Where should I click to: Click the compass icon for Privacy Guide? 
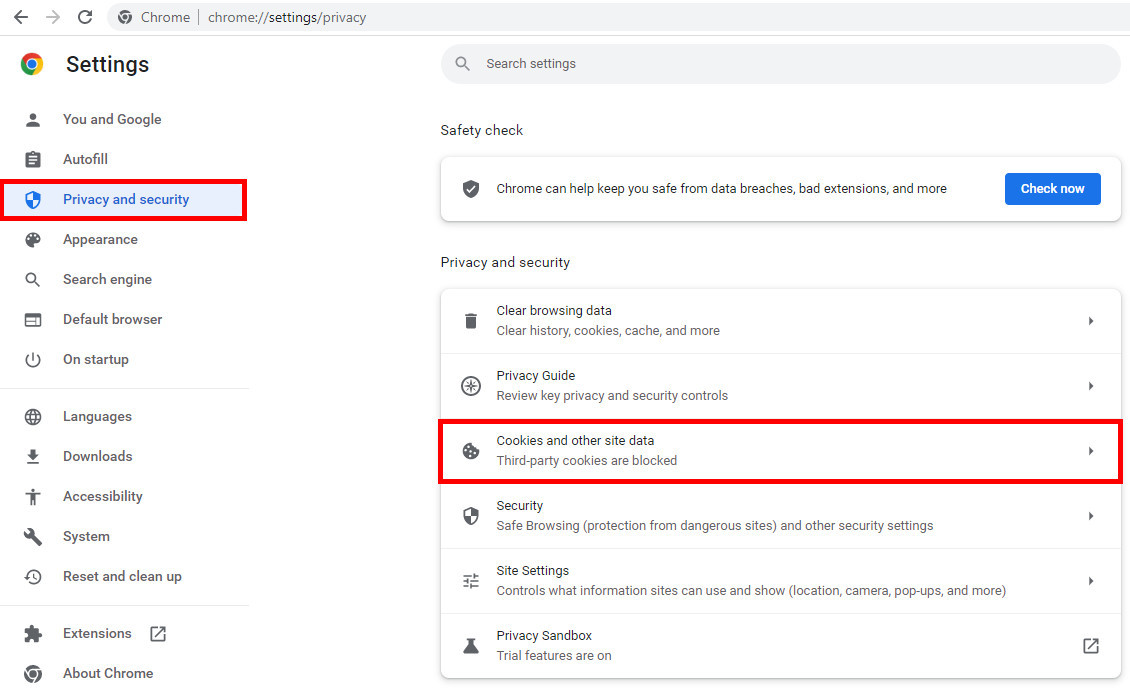pyautogui.click(x=471, y=386)
